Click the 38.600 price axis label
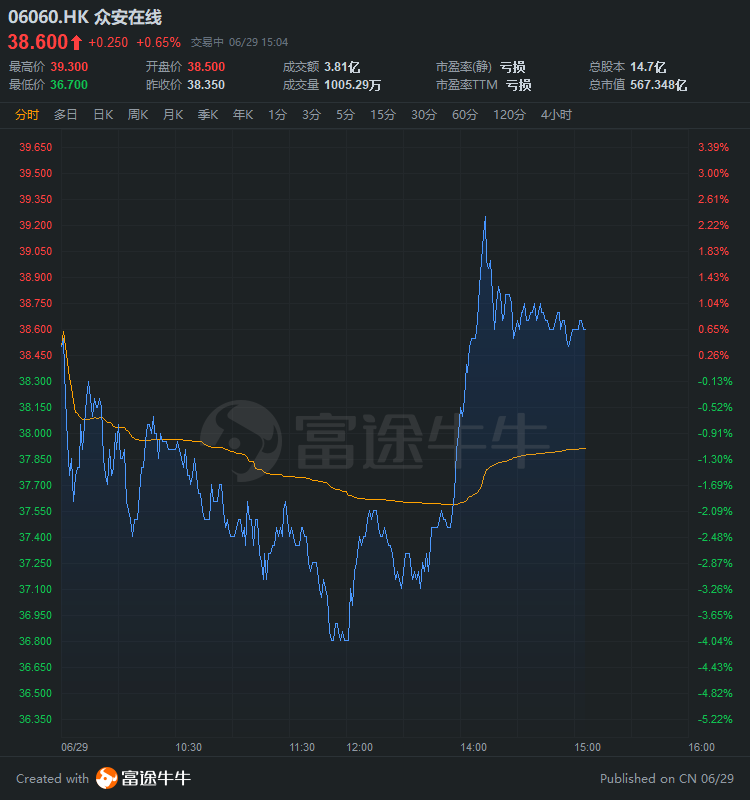This screenshot has width=750, height=800. [36, 329]
